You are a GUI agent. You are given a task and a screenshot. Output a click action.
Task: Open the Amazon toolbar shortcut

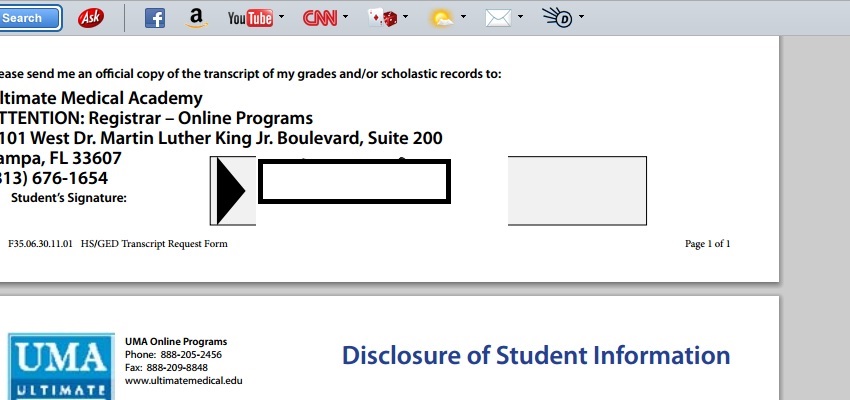coord(196,18)
